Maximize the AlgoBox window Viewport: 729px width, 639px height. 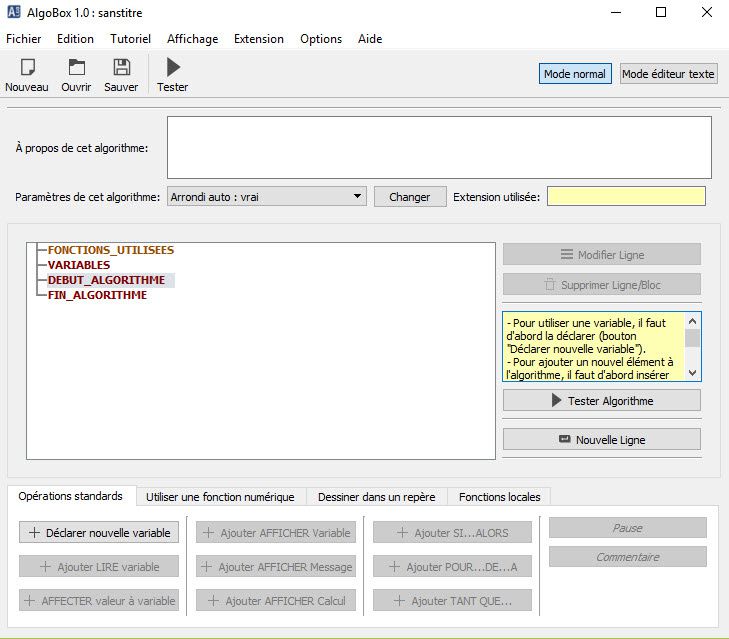pyautogui.click(x=661, y=12)
